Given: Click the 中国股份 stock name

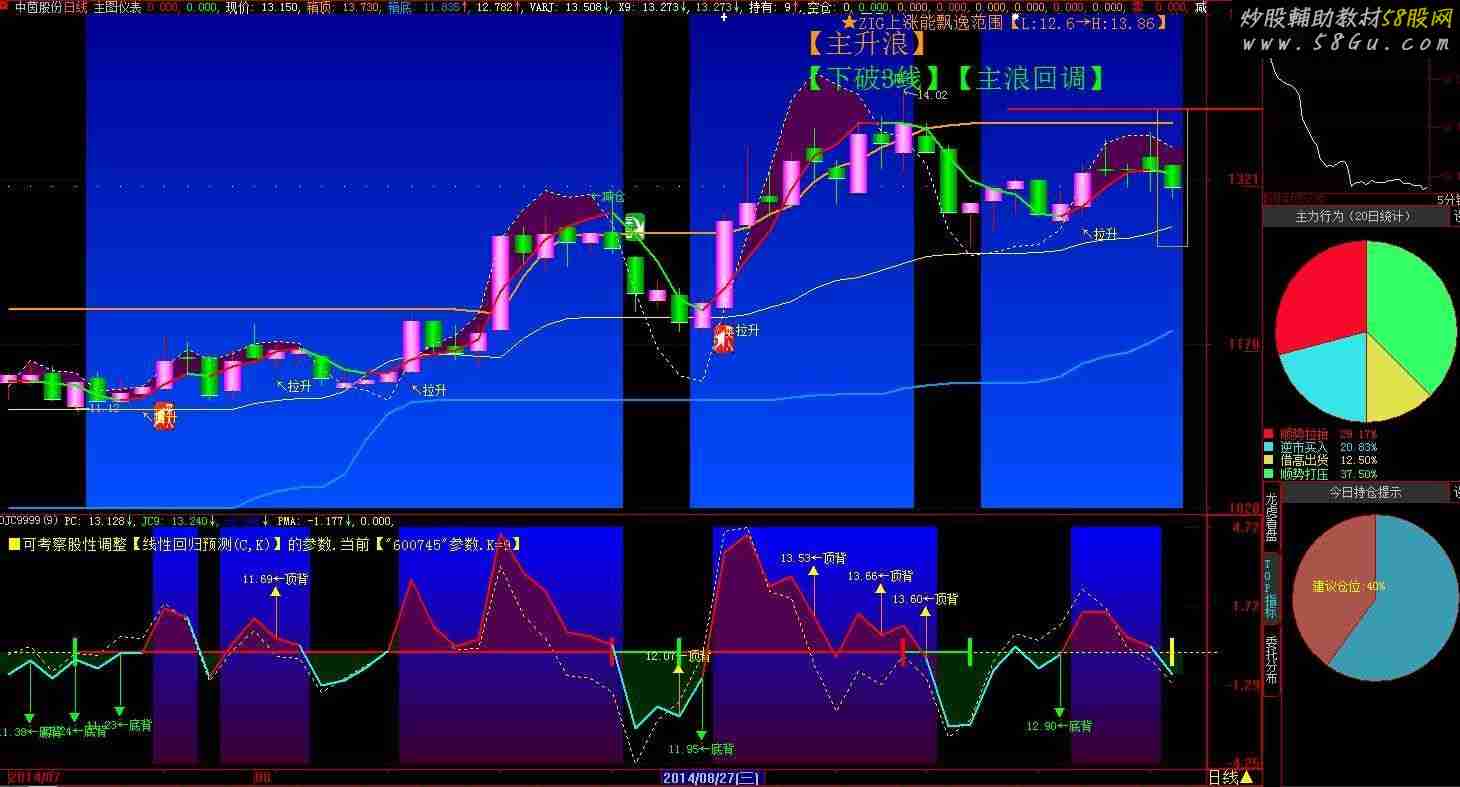Looking at the screenshot, I should 40,7.
